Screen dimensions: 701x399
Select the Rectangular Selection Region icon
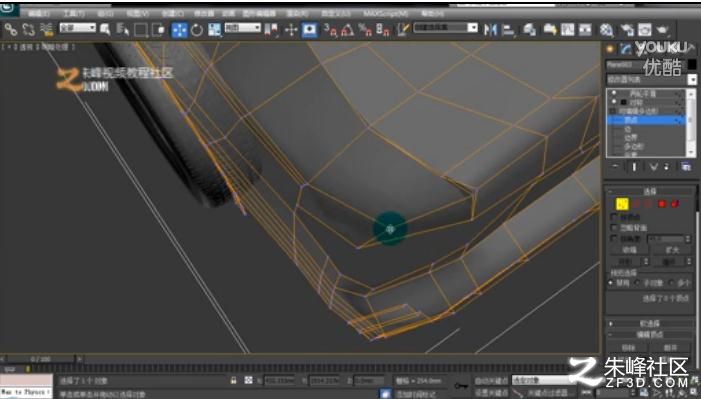pos(141,30)
